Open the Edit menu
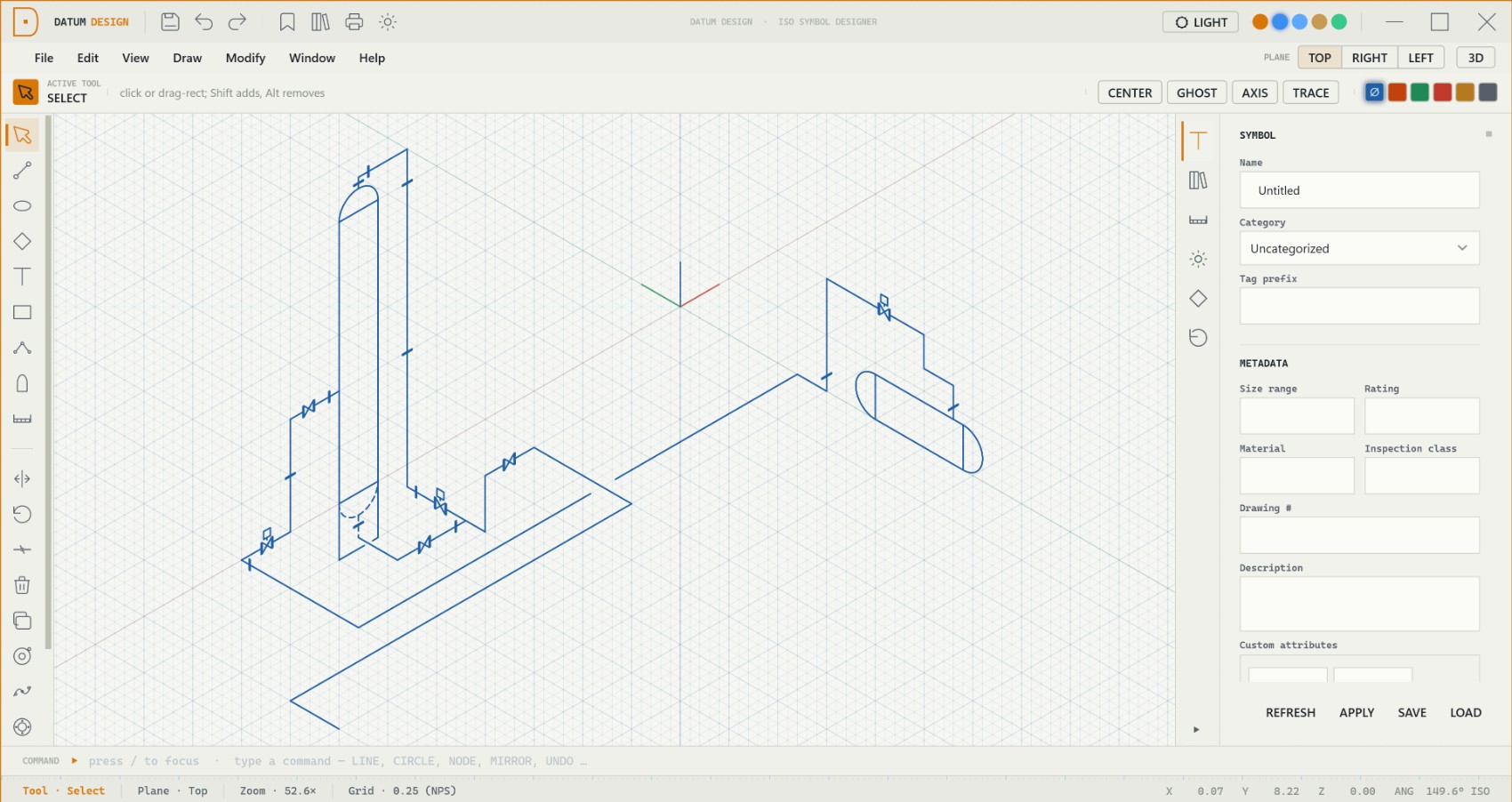The width and height of the screenshot is (1512, 802). point(87,58)
